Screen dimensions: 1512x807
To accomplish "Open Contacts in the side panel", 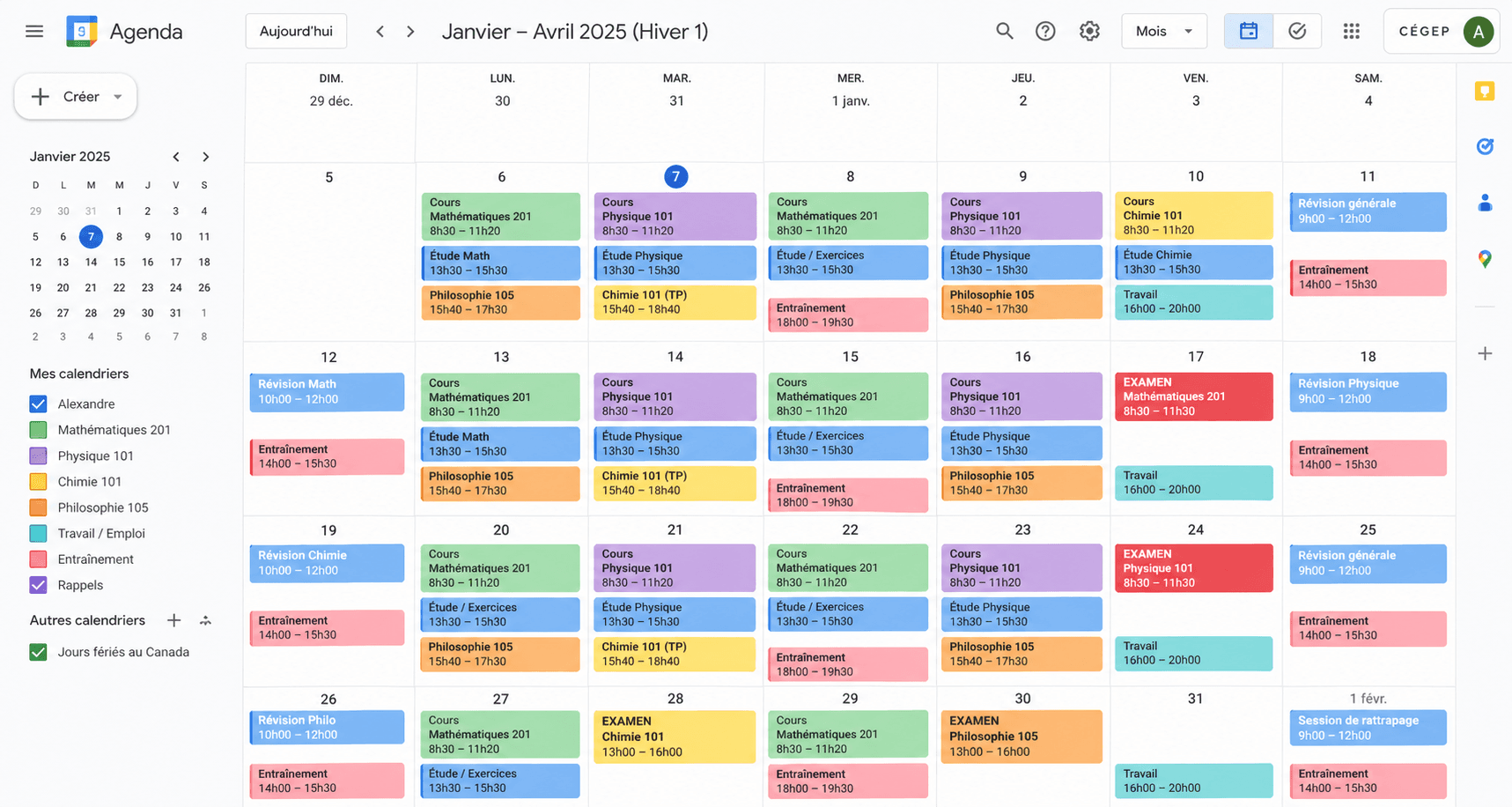I will click(1485, 203).
